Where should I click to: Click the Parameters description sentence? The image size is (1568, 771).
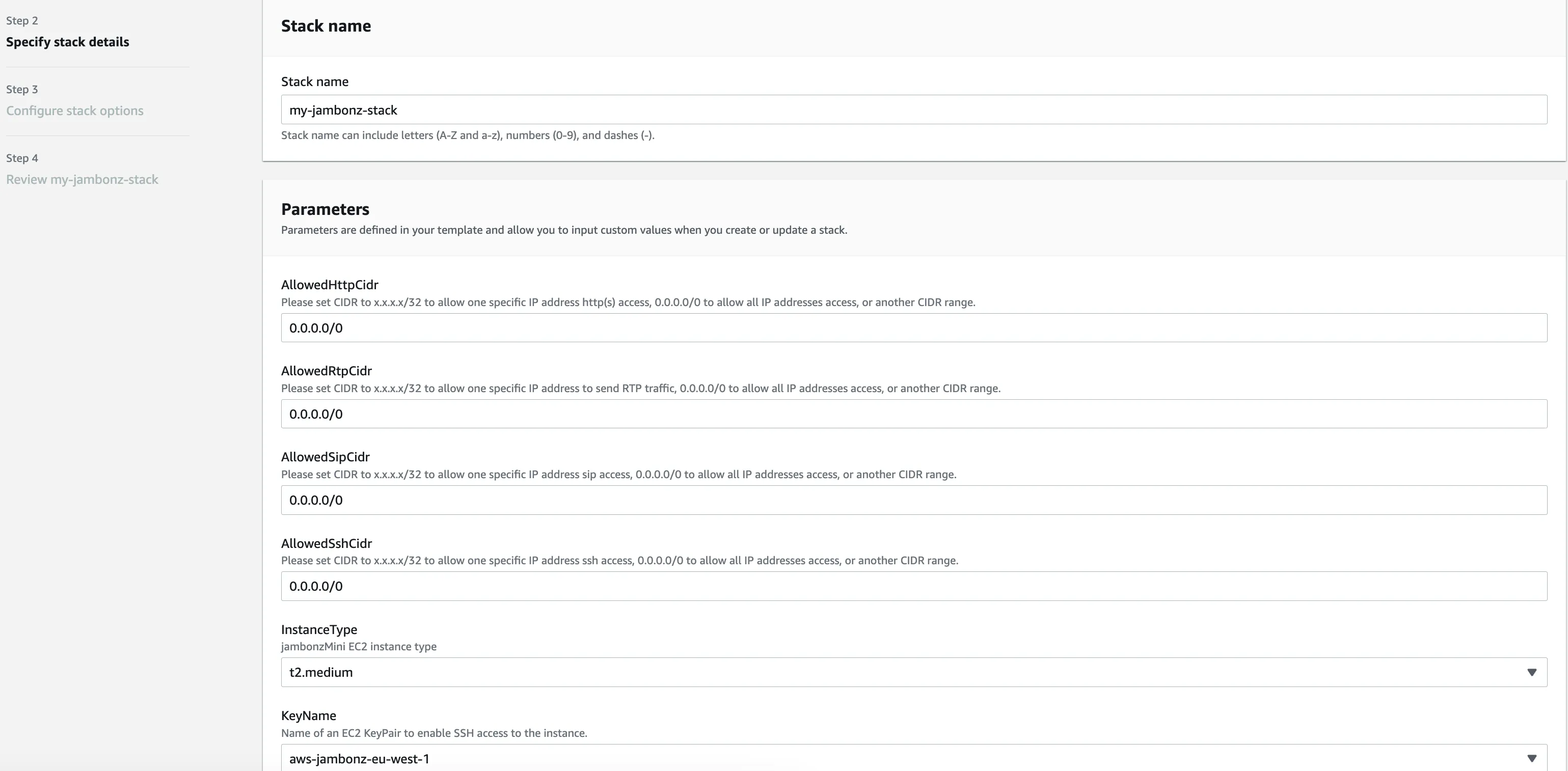tap(564, 230)
